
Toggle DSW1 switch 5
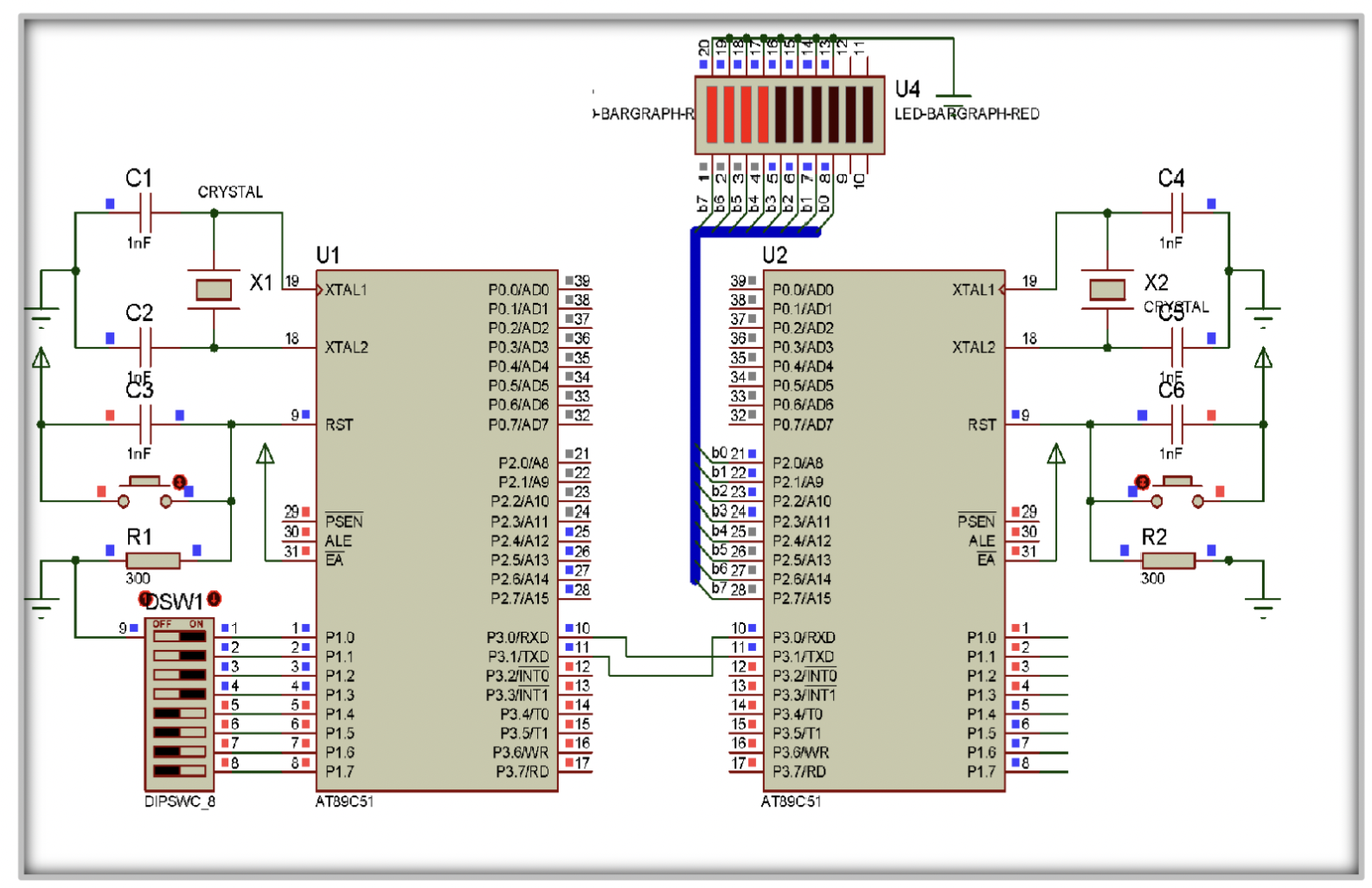pyautogui.click(x=180, y=713)
